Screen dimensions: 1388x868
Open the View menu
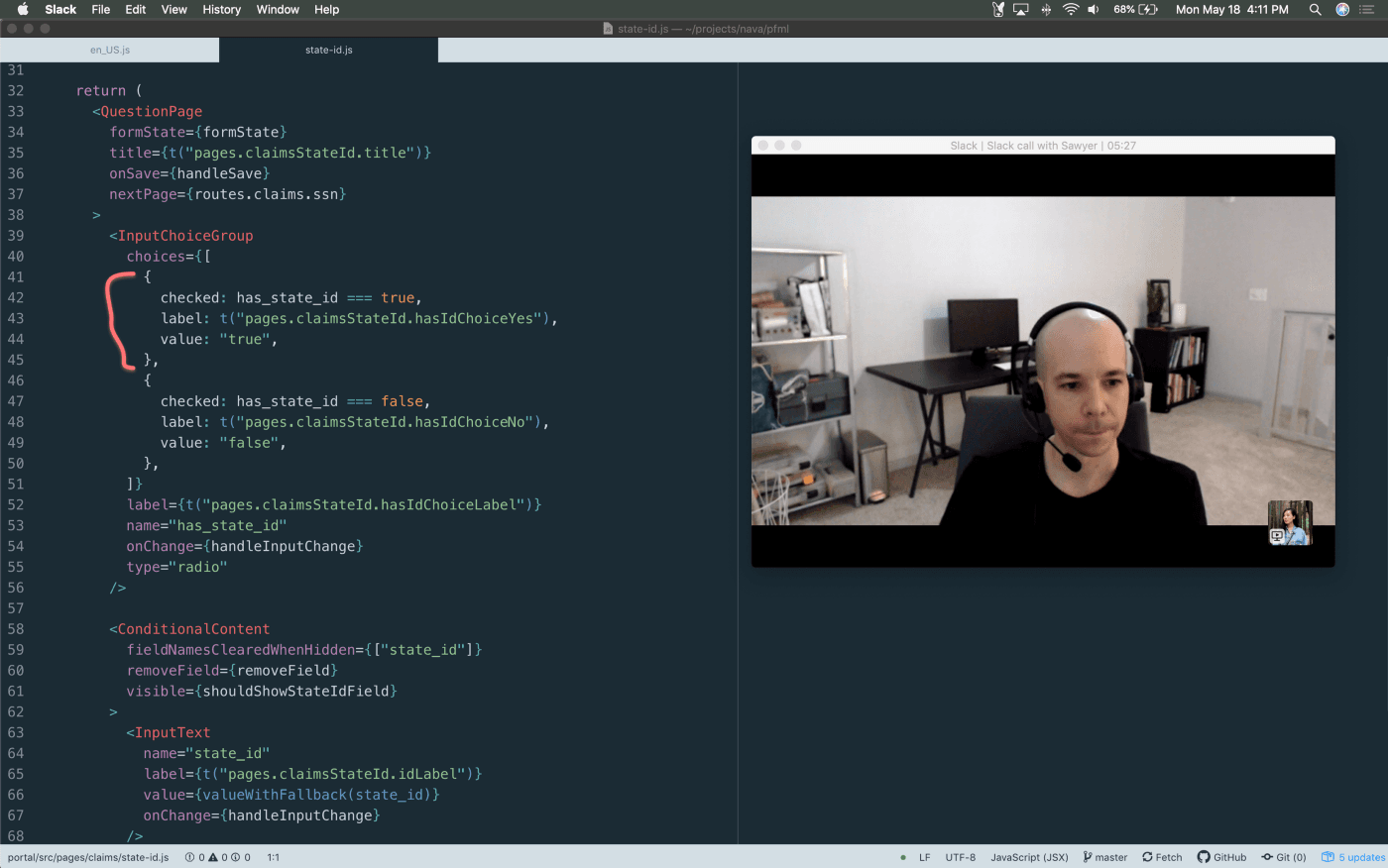tap(173, 10)
